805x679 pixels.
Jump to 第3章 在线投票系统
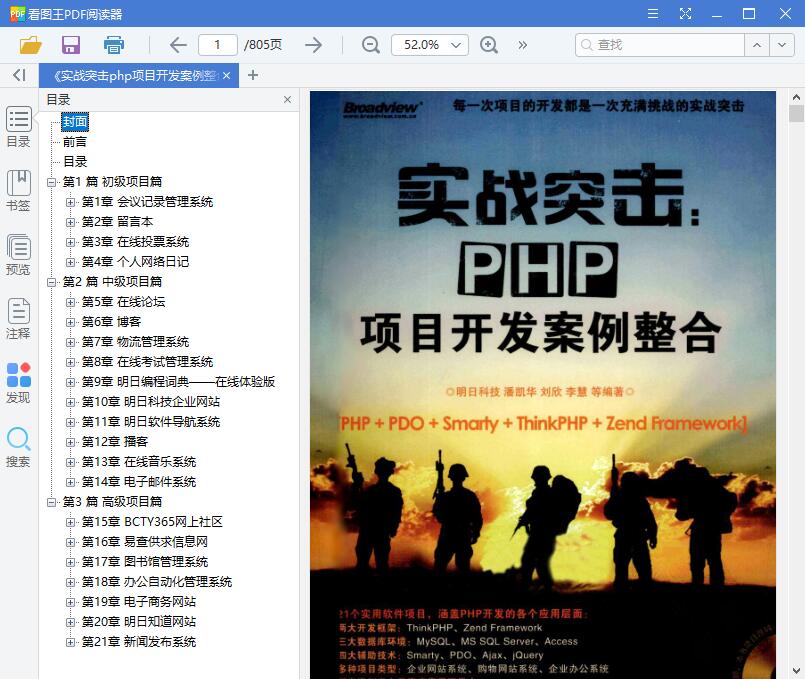tap(135, 242)
